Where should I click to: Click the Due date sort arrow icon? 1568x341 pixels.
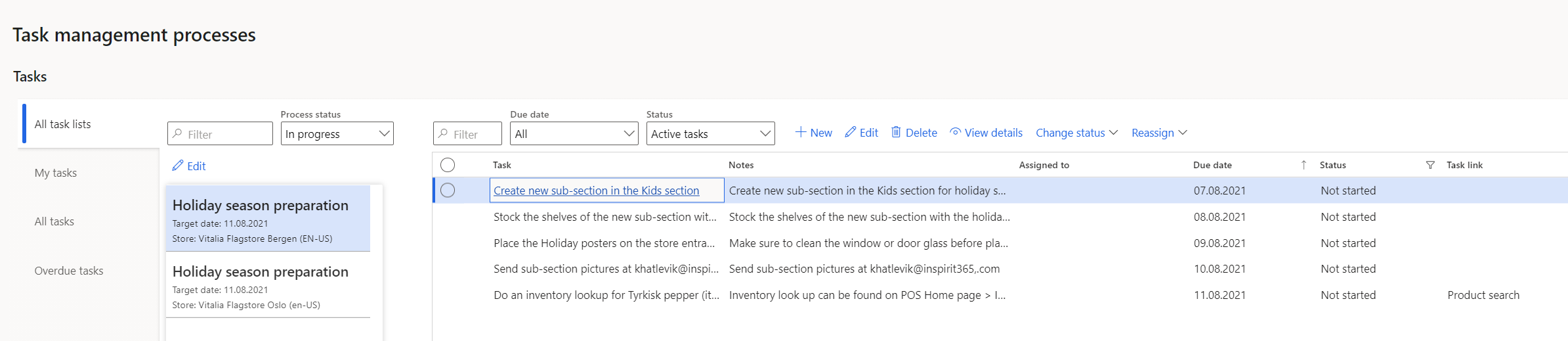pos(1303,165)
